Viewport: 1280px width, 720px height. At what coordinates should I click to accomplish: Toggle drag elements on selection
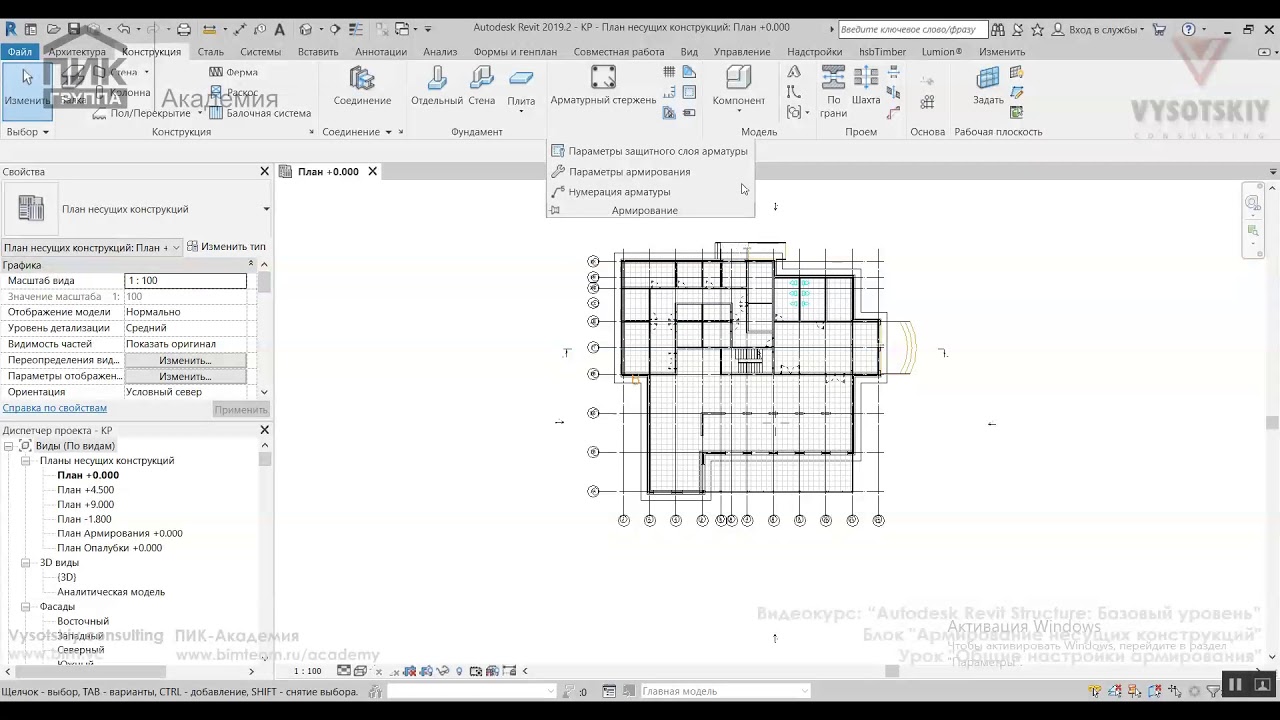tap(1175, 691)
